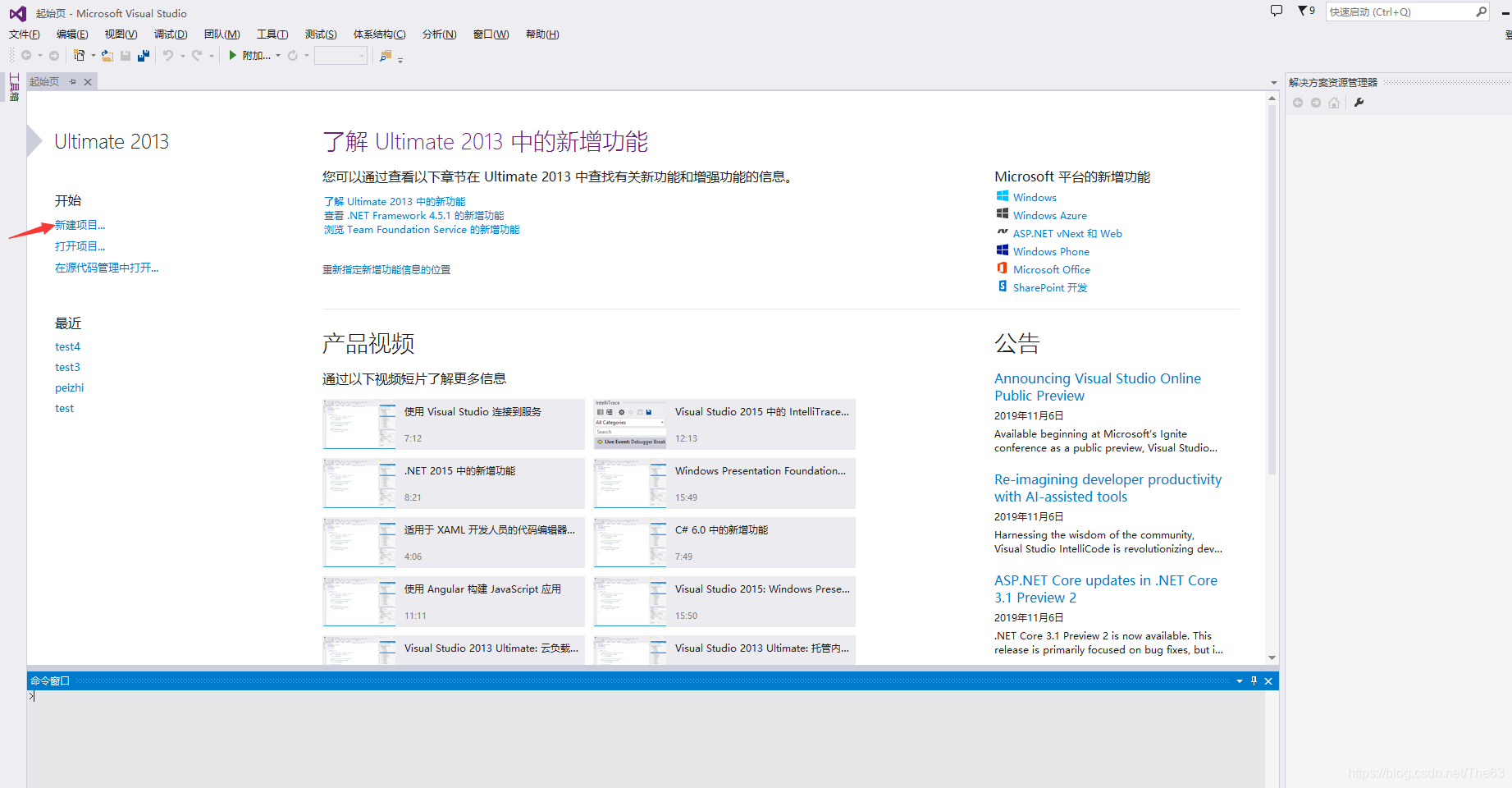Screen dimensions: 1512x788
Task: Play video 使用 Visual Studio 连接到服务
Action: pyautogui.click(x=453, y=424)
